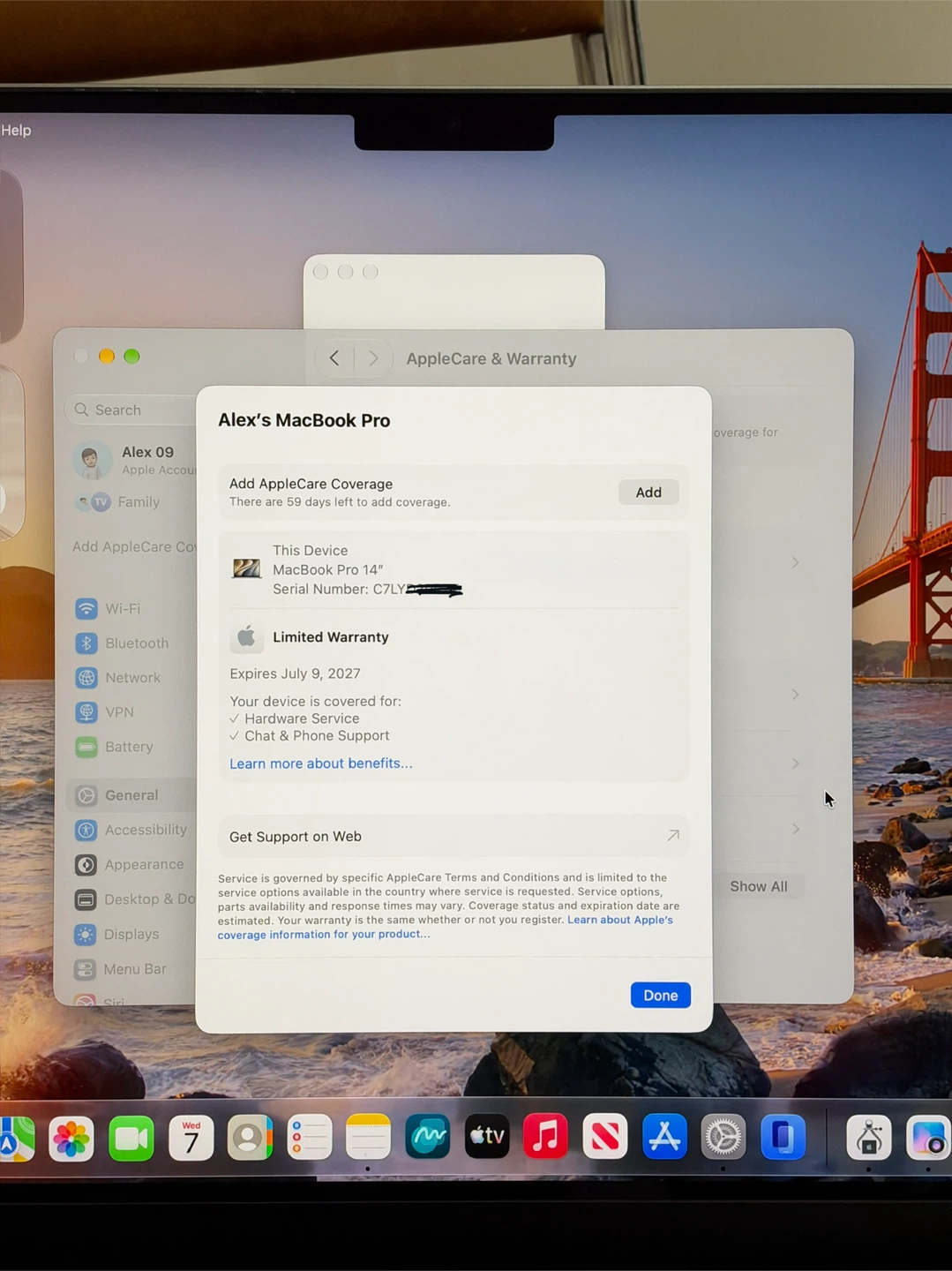Click the Accessibility icon in the sidebar
Image resolution: width=952 pixels, height=1271 pixels.
[86, 830]
